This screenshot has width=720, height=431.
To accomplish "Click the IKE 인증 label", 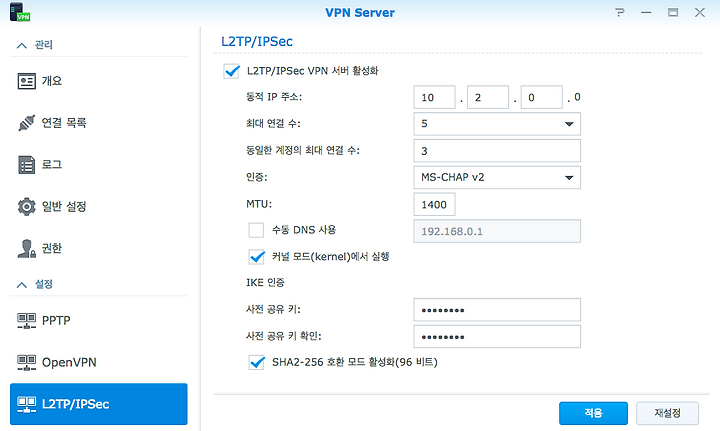I will [x=265, y=282].
